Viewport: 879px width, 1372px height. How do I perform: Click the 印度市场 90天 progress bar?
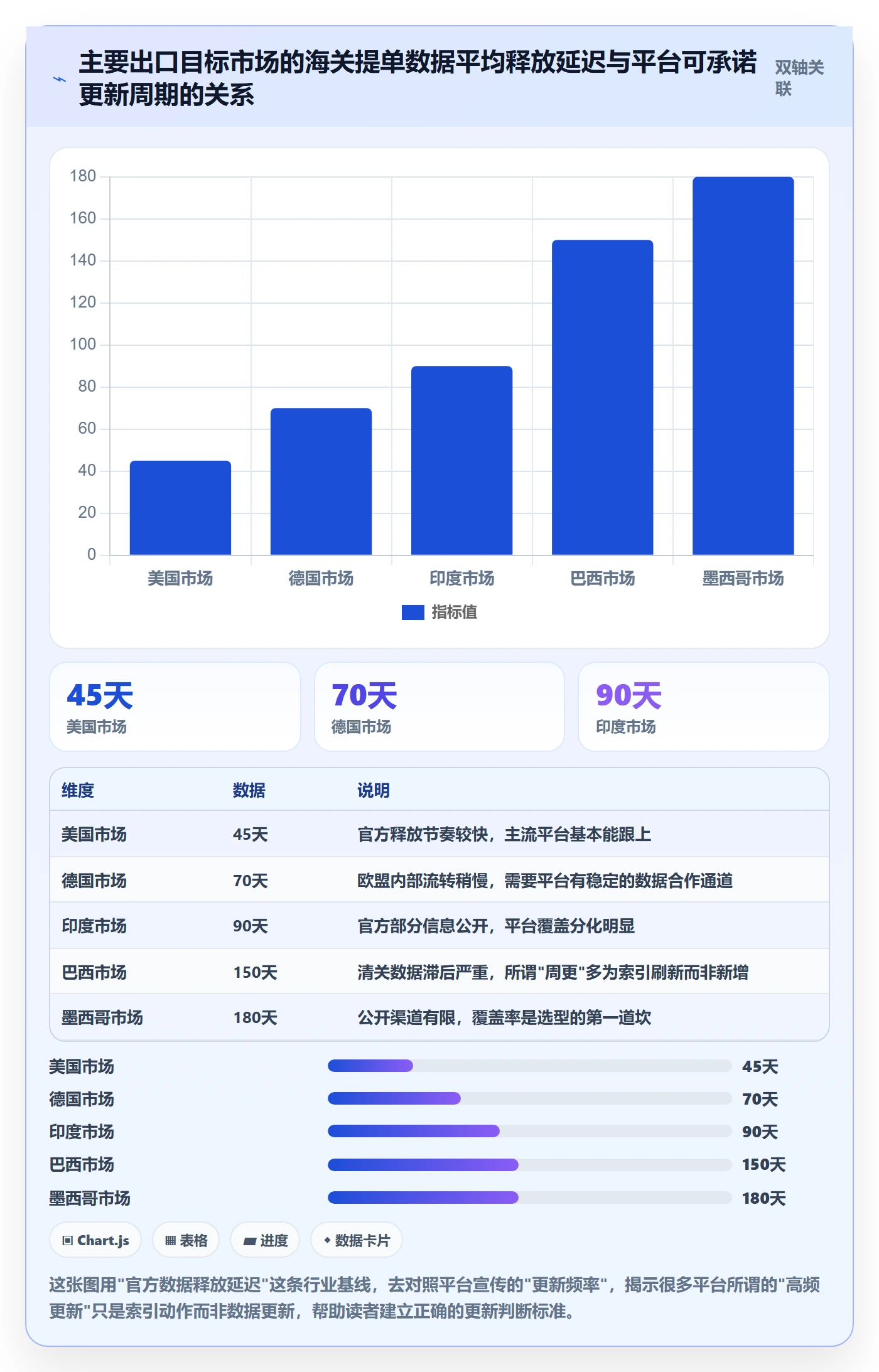point(530,1131)
